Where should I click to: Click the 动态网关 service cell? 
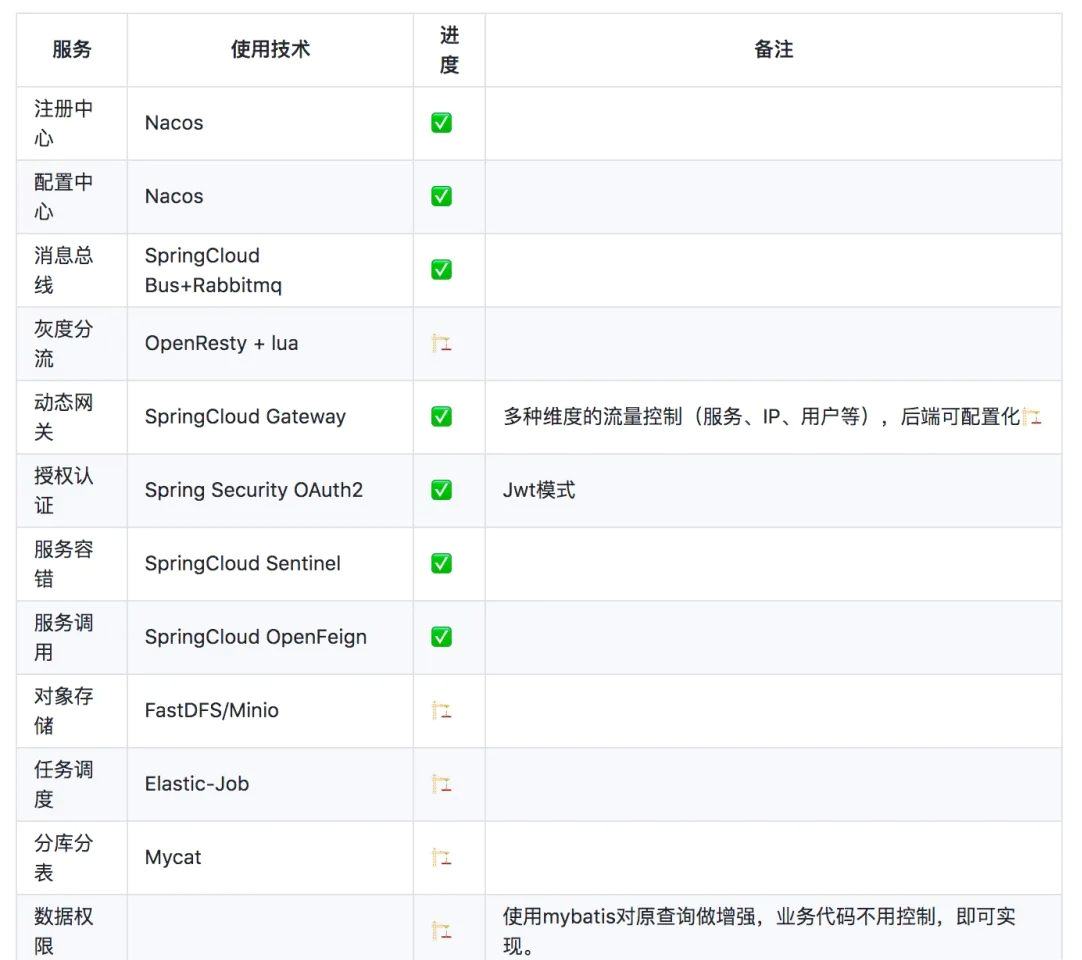coord(72,417)
